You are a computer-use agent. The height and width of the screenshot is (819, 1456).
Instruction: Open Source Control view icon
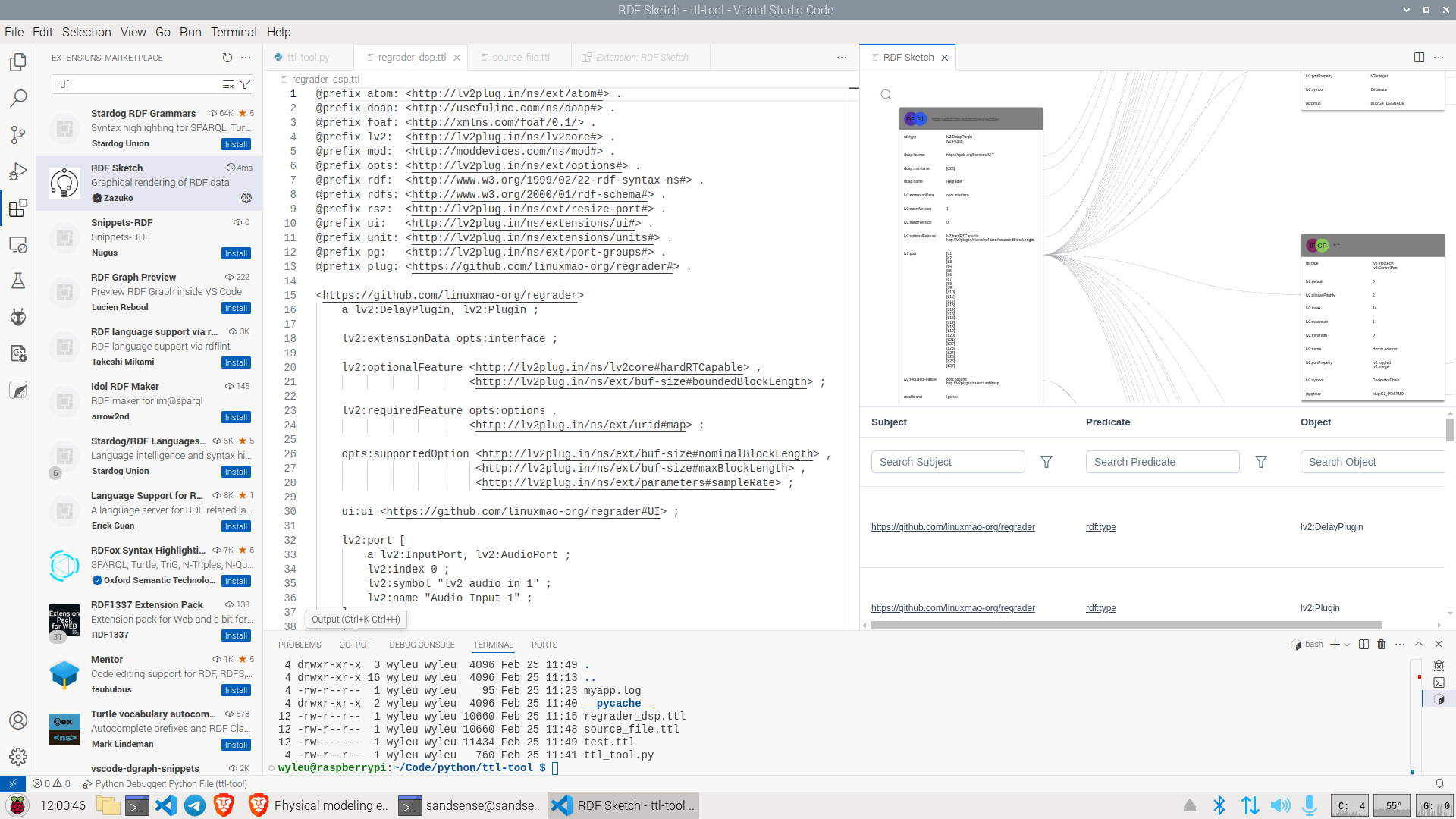(x=18, y=135)
